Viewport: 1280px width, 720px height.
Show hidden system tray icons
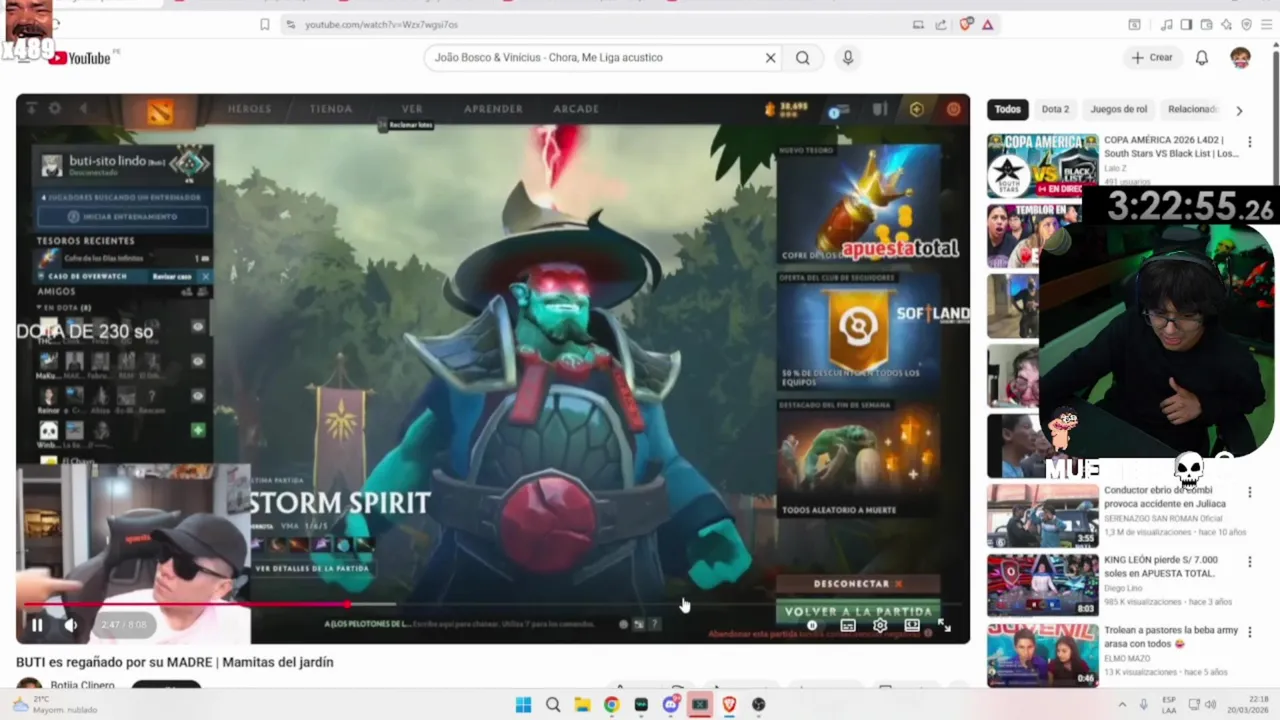pyautogui.click(x=1122, y=704)
